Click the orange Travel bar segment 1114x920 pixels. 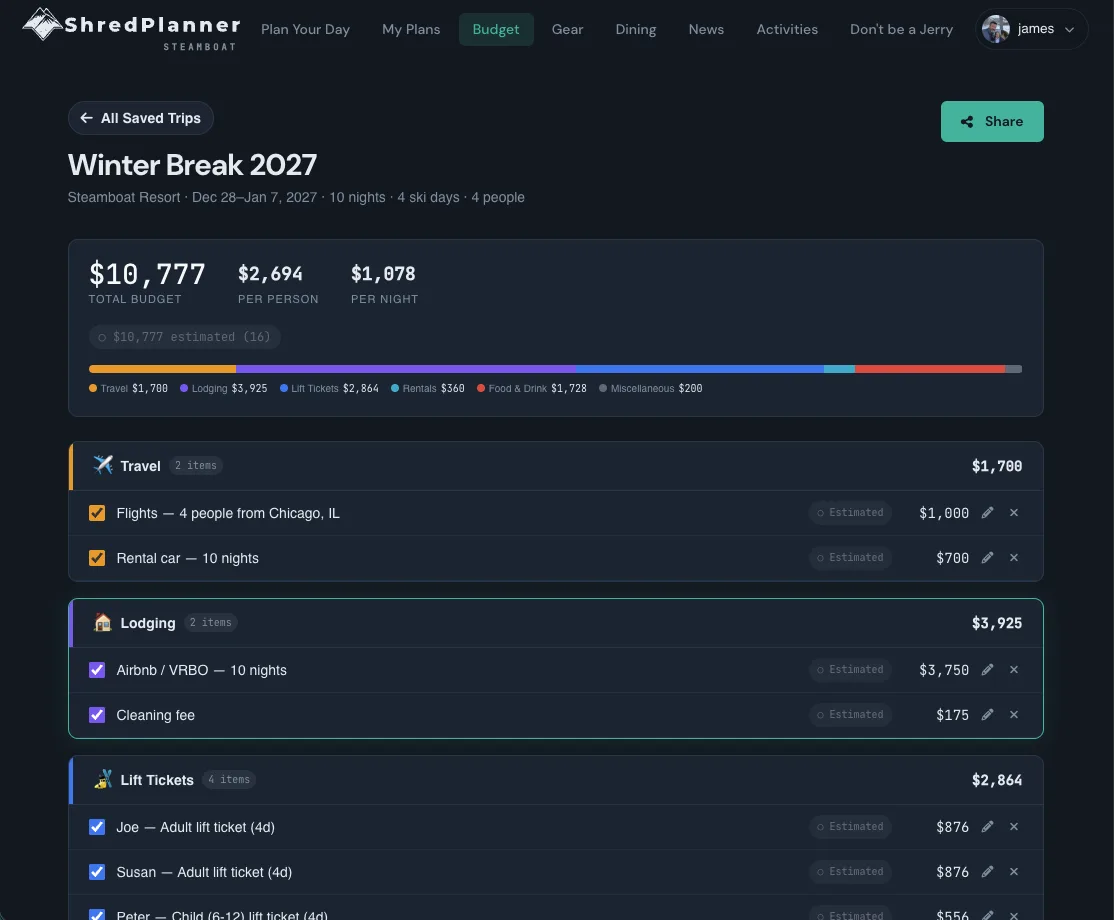click(x=162, y=369)
